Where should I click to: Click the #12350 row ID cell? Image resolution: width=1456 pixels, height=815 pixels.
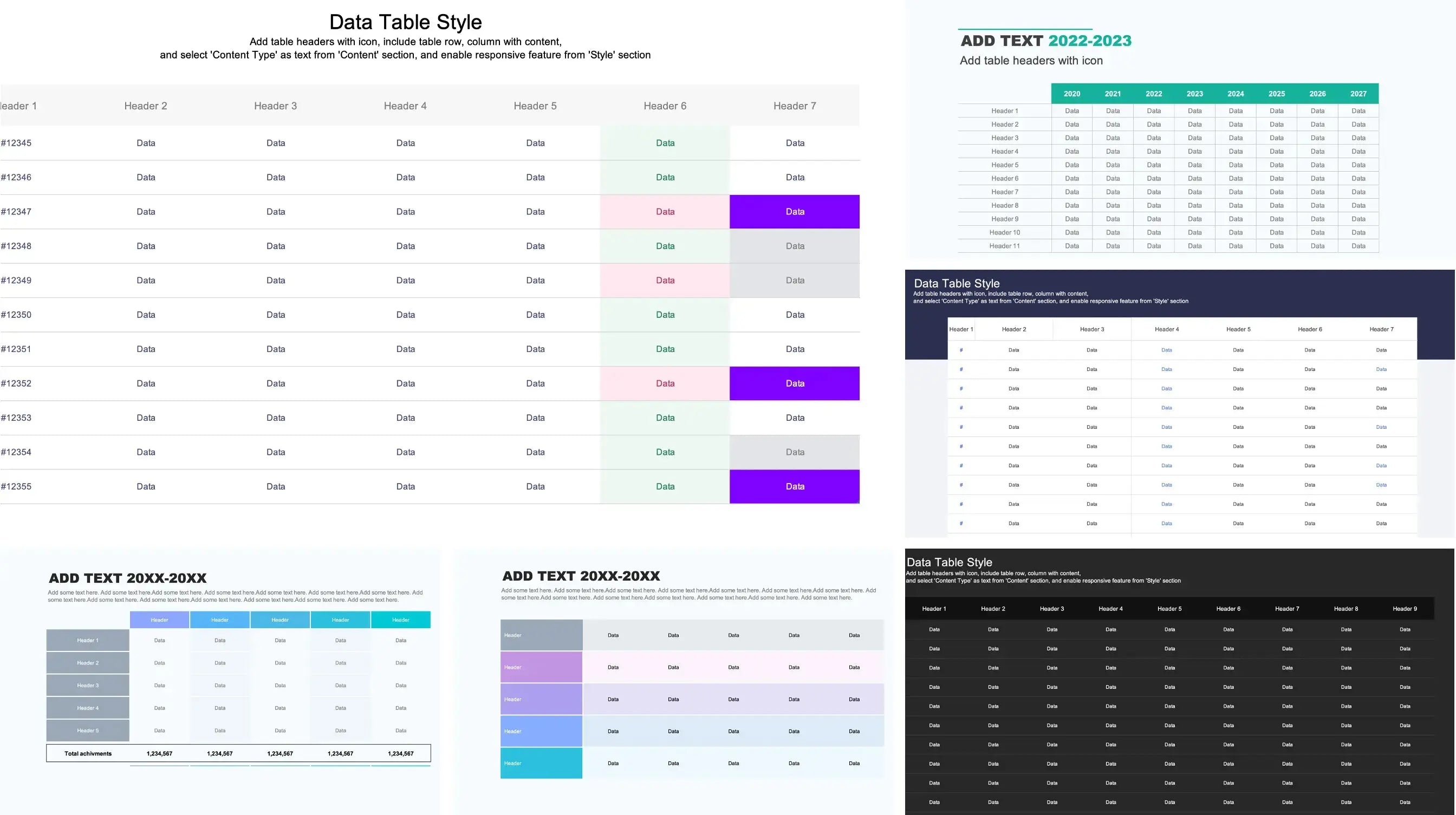pos(16,315)
